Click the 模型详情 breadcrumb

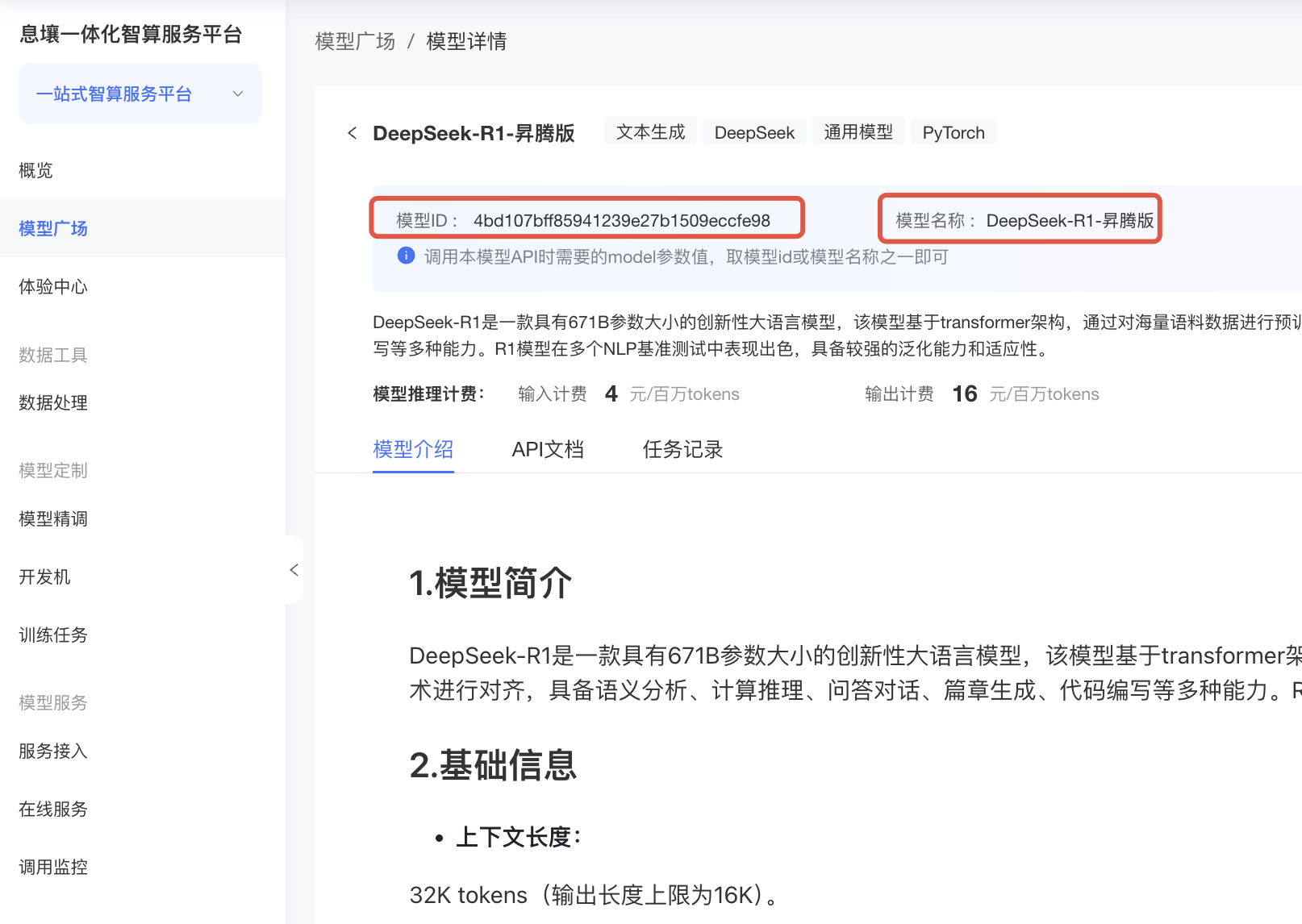pos(466,41)
